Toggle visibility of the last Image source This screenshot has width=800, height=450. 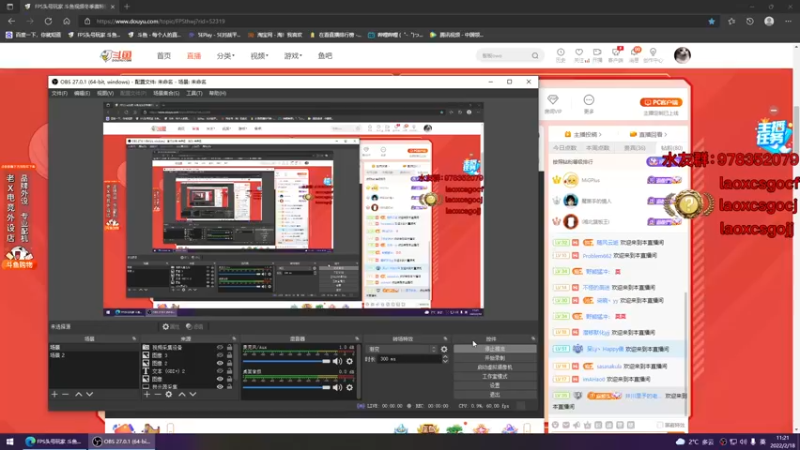[220, 379]
